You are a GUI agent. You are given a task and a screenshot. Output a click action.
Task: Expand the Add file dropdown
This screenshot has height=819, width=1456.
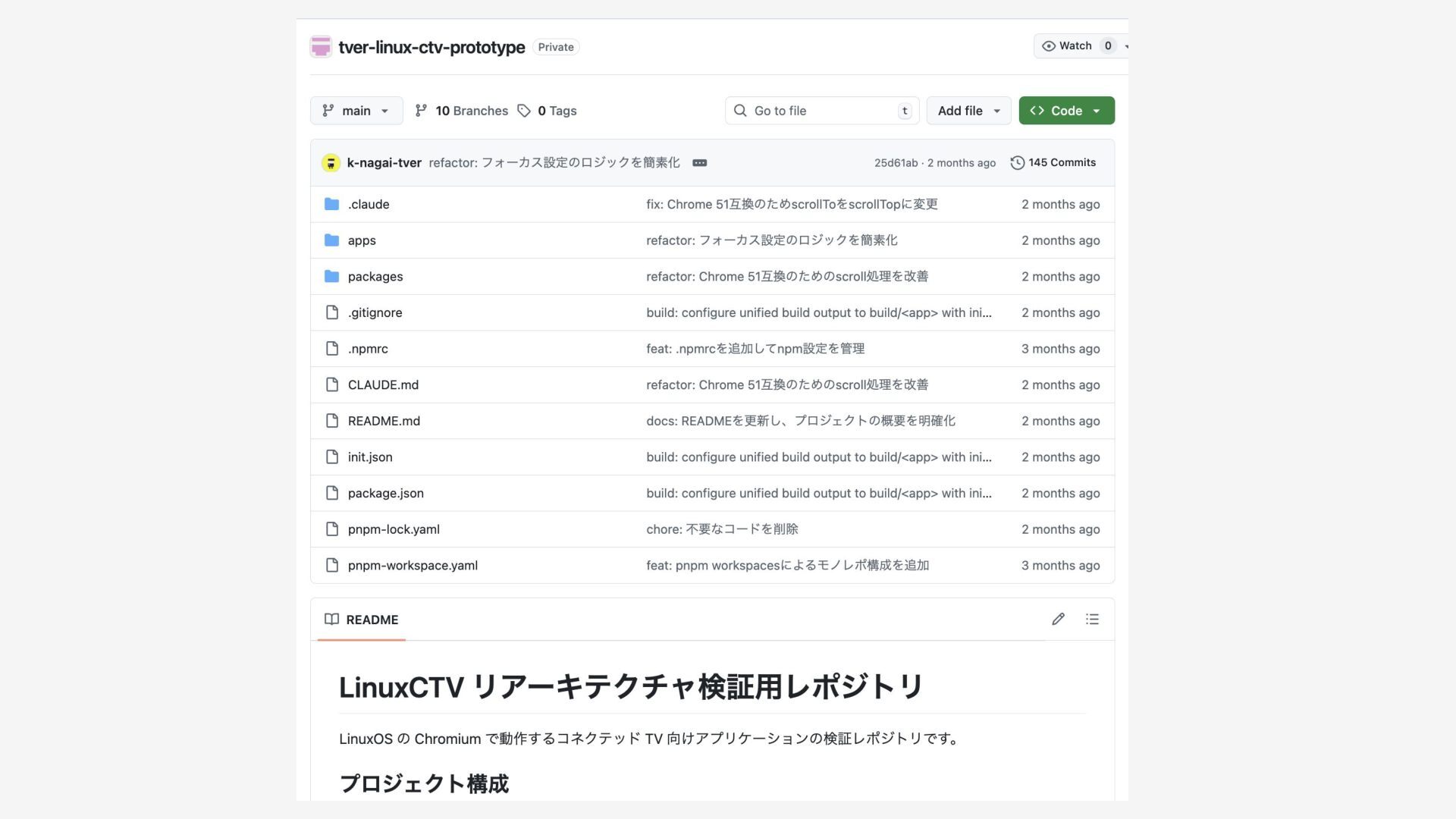[x=968, y=111]
